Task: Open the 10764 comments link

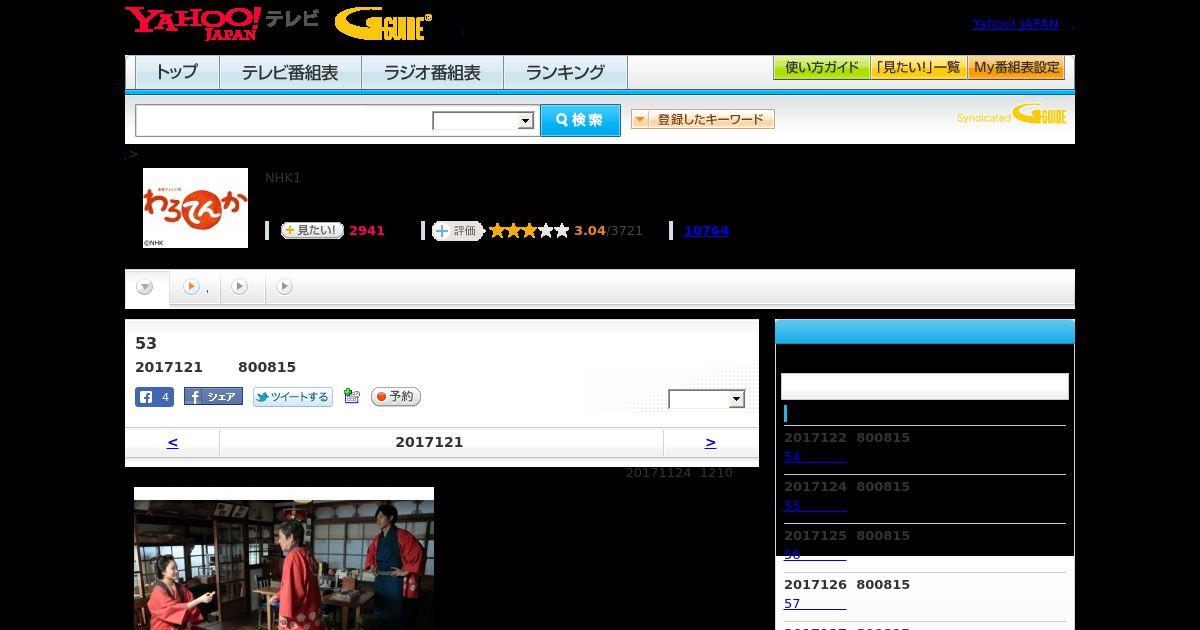Action: [706, 231]
